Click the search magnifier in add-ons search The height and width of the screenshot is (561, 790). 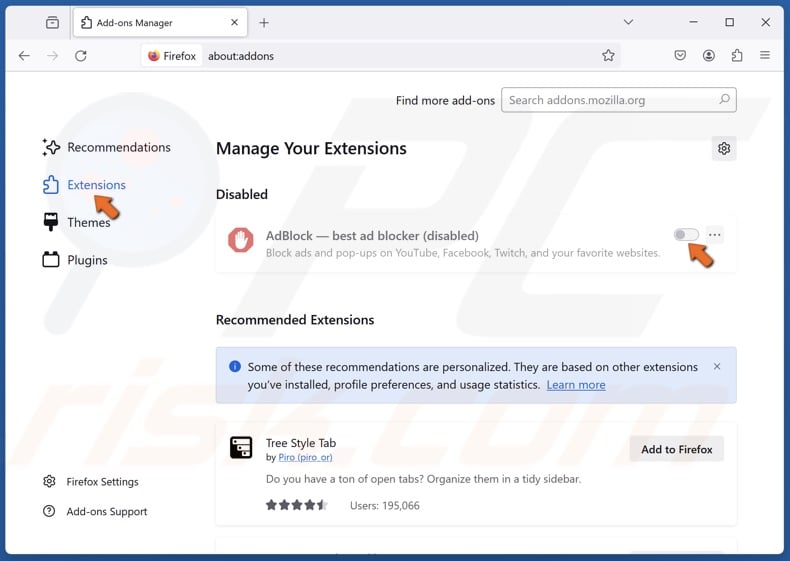click(724, 99)
